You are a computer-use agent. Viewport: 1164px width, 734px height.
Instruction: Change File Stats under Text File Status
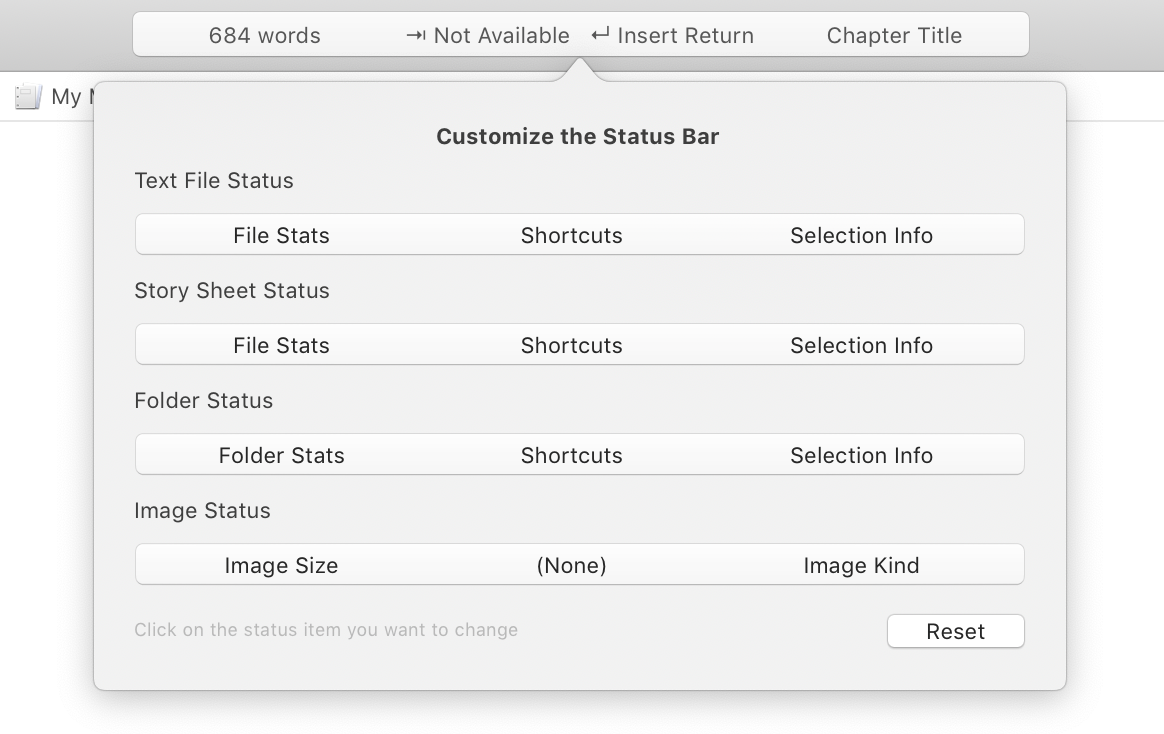(x=281, y=235)
